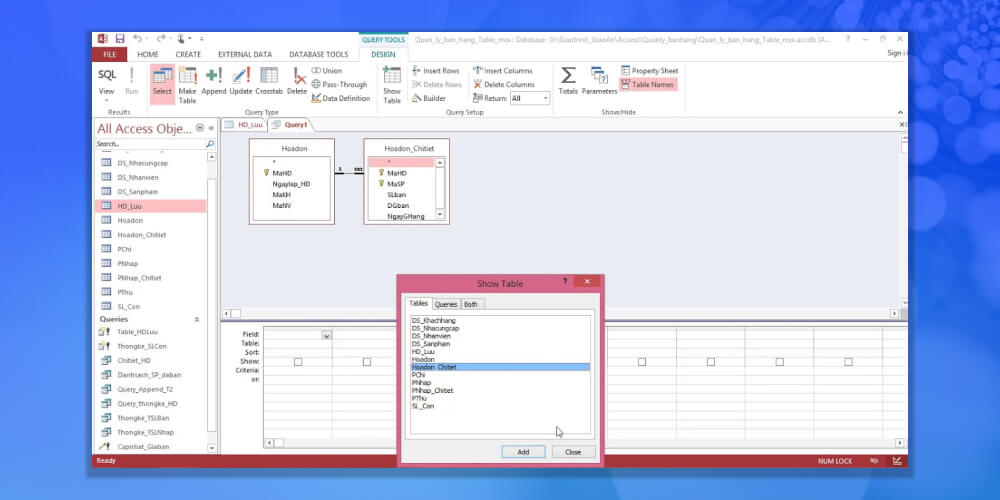Choose the Select query type

pos(162,84)
